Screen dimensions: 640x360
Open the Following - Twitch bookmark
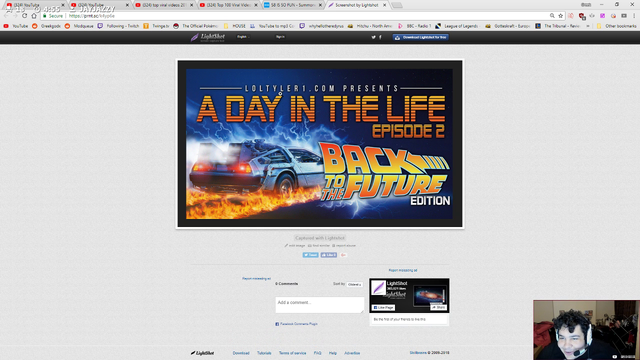coord(118,26)
